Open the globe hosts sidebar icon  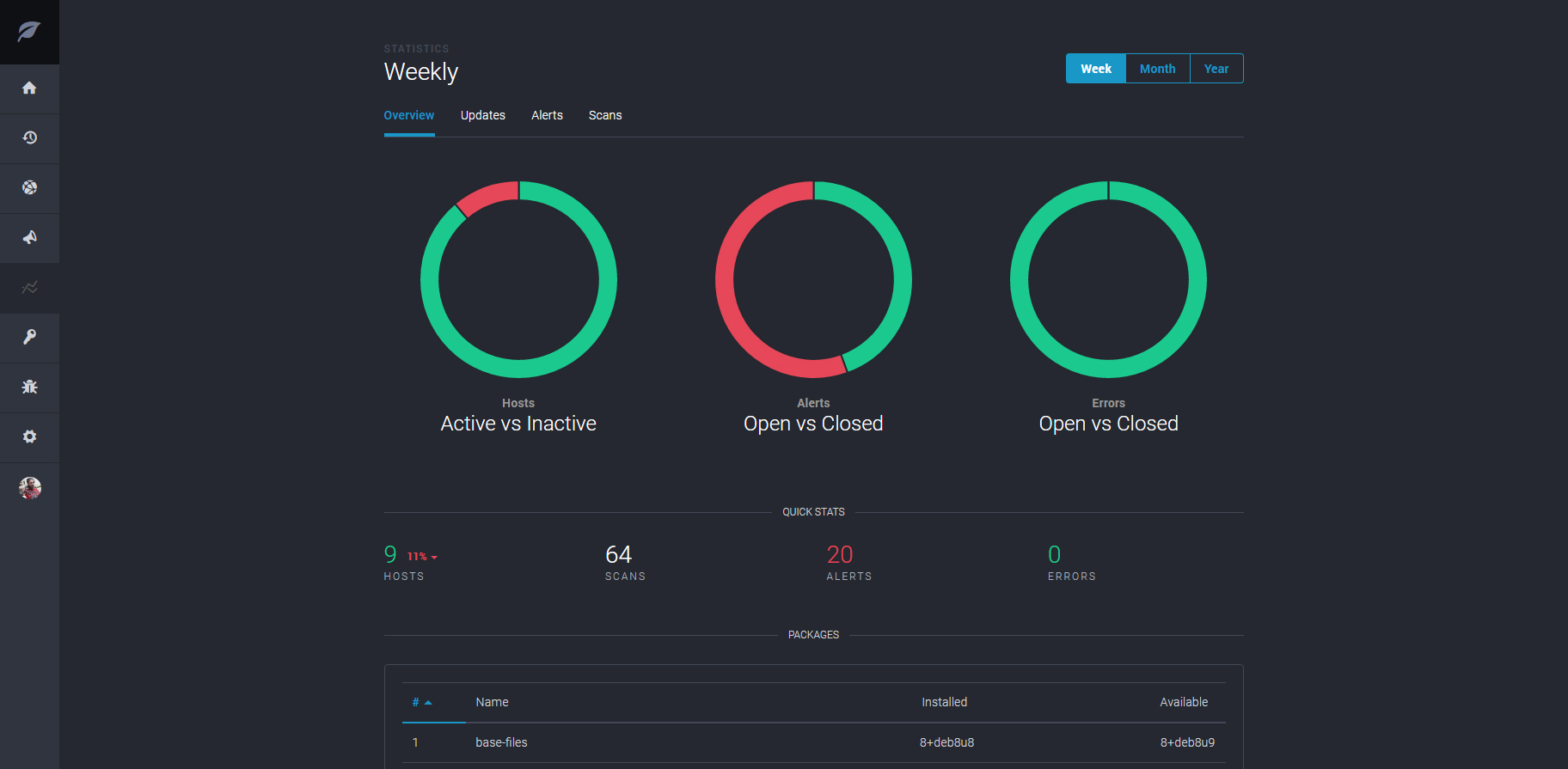coord(29,188)
